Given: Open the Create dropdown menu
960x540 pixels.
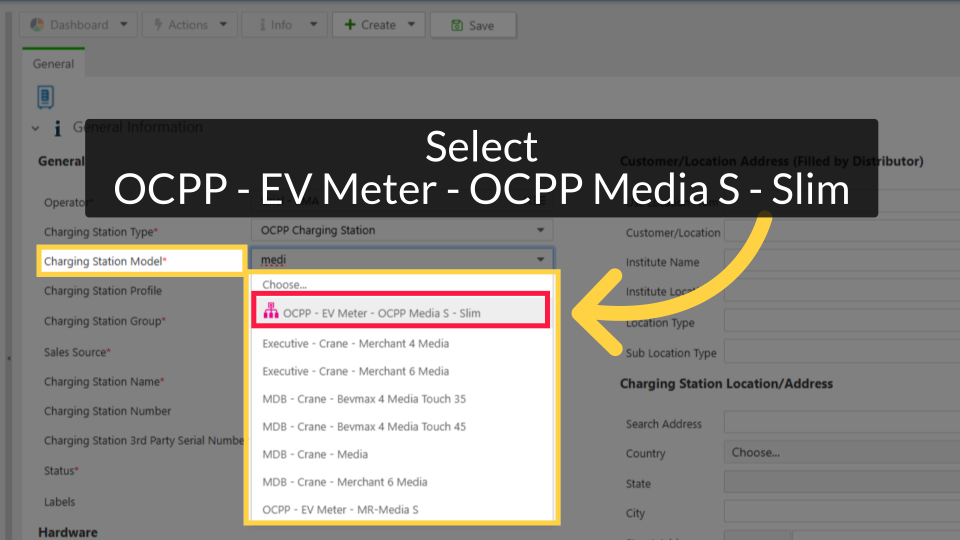Looking at the screenshot, I should [378, 25].
